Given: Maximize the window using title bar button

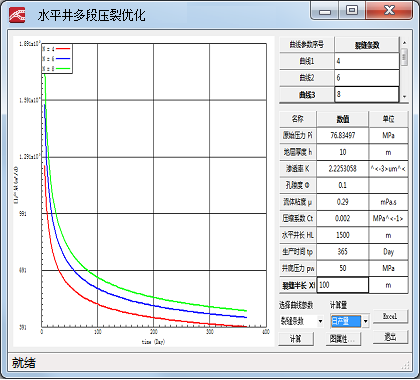Looking at the screenshot, I should (352, 10).
